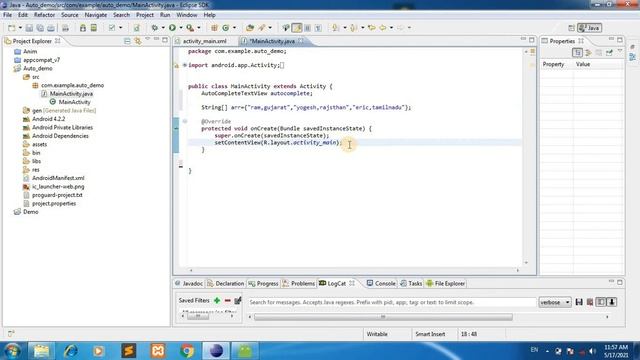This screenshot has width=640, height=360.
Task: Click the Open Perspective icon
Action: click(x=571, y=28)
